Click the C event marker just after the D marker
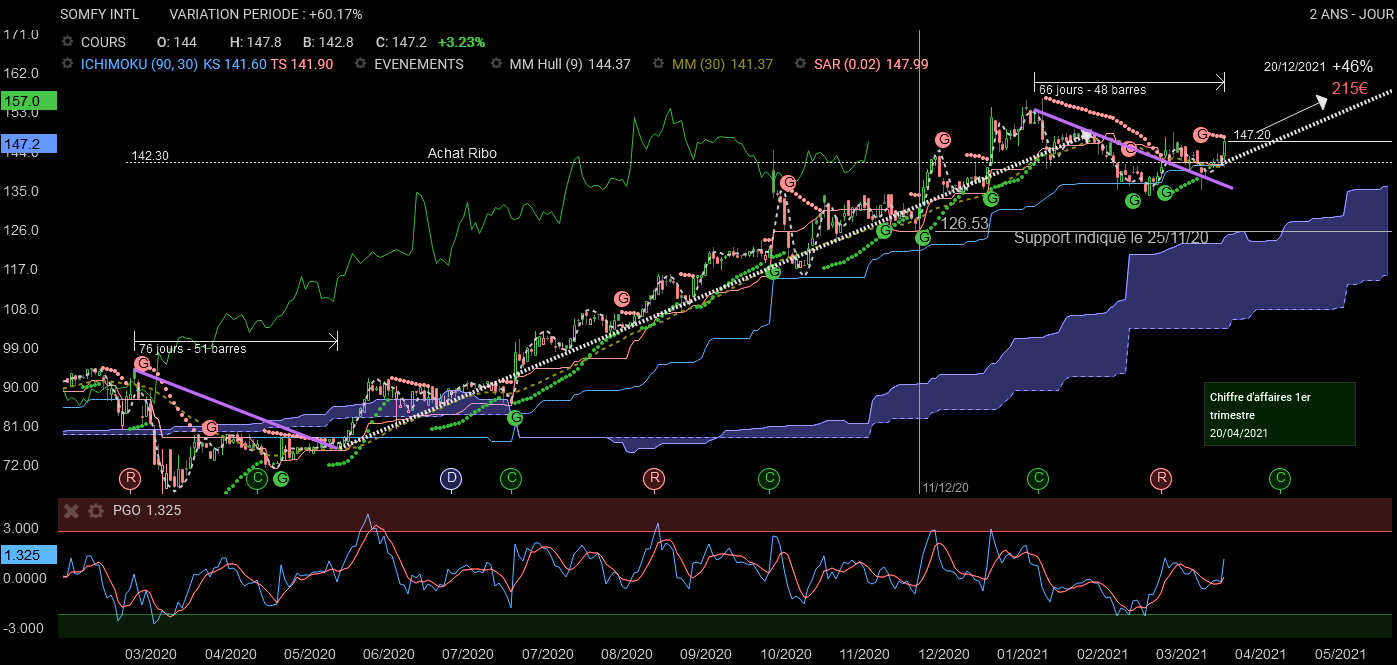This screenshot has width=1397, height=665. tap(510, 479)
